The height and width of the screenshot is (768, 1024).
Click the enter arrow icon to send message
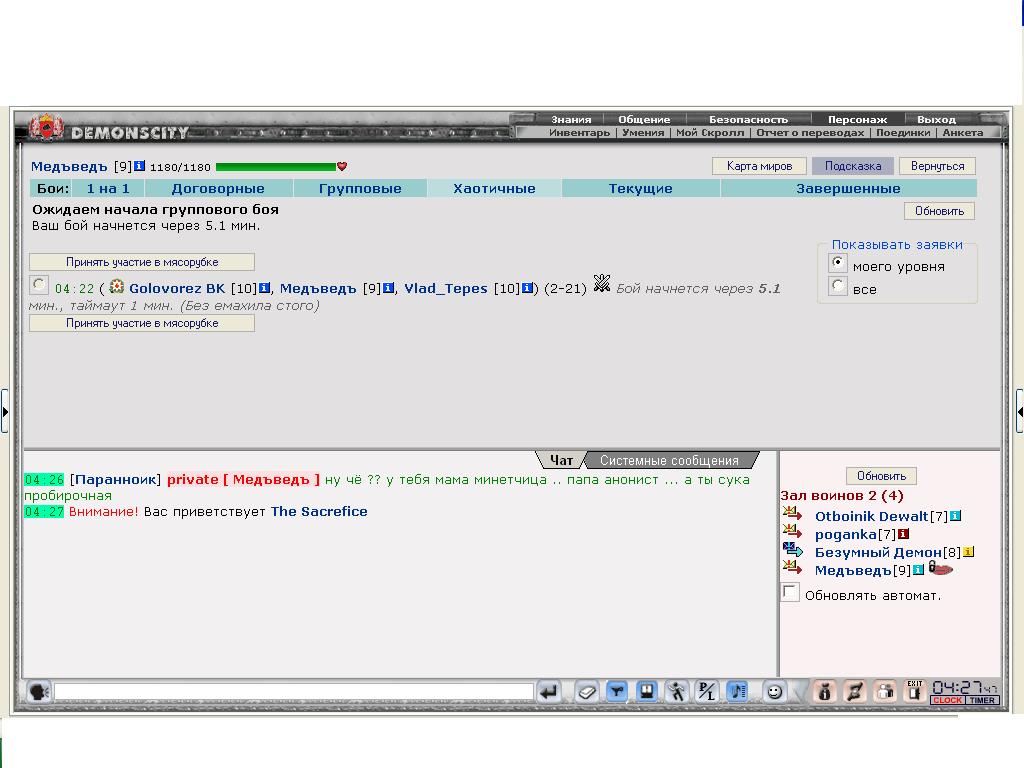(548, 691)
